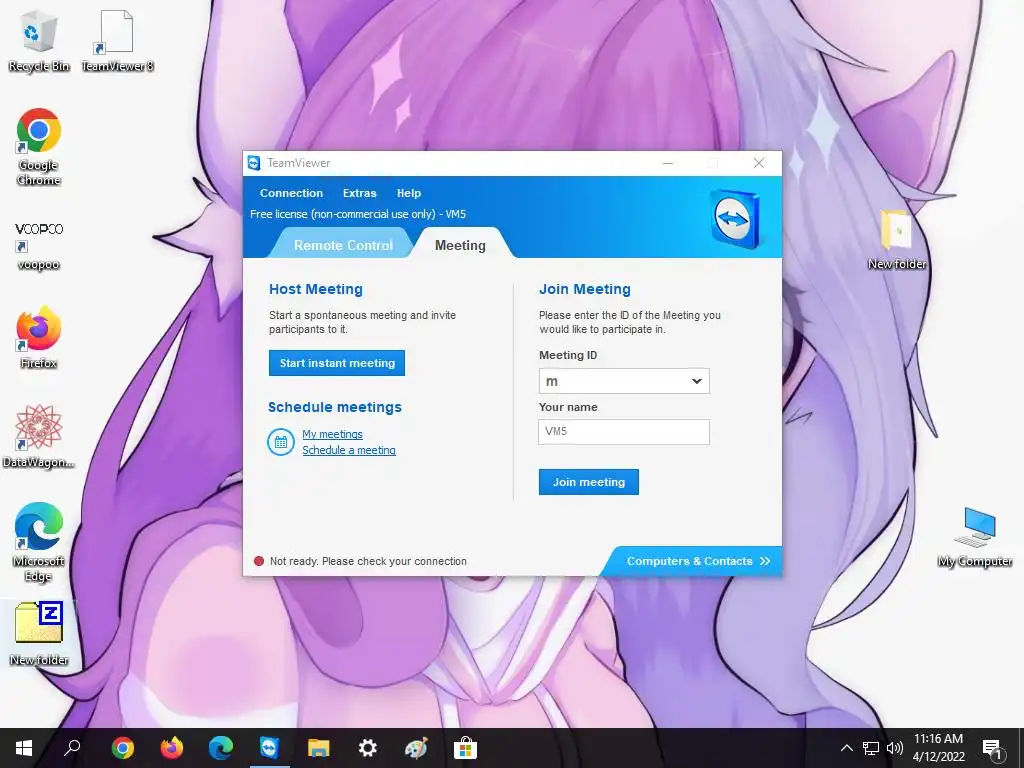
Task: Open the notification center icon
Action: 993,750
